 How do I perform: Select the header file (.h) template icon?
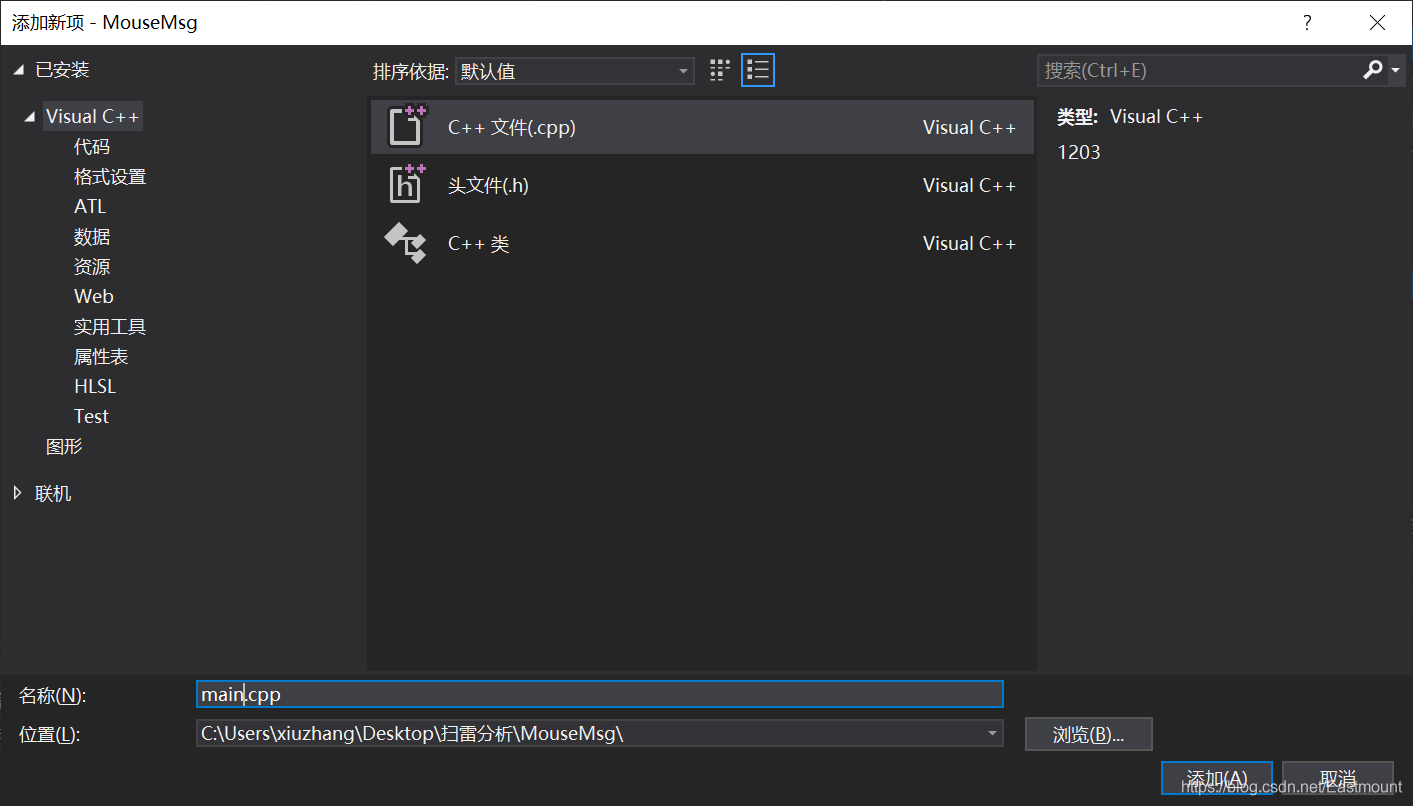(x=407, y=184)
